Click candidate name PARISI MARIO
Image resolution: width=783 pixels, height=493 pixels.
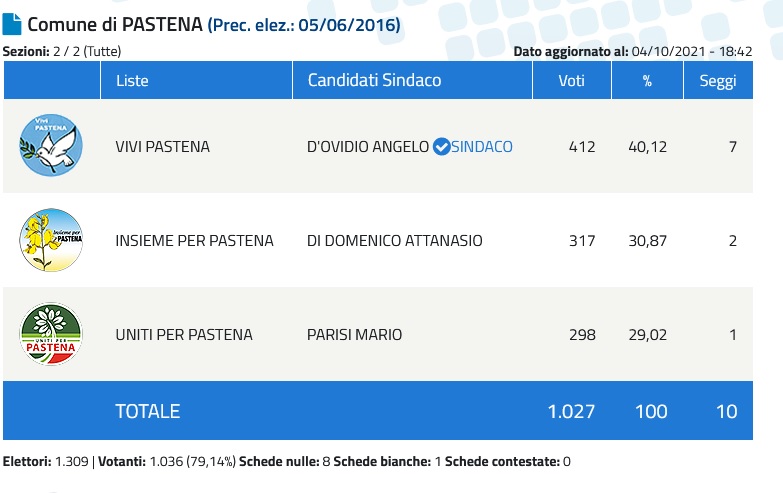[x=354, y=335]
